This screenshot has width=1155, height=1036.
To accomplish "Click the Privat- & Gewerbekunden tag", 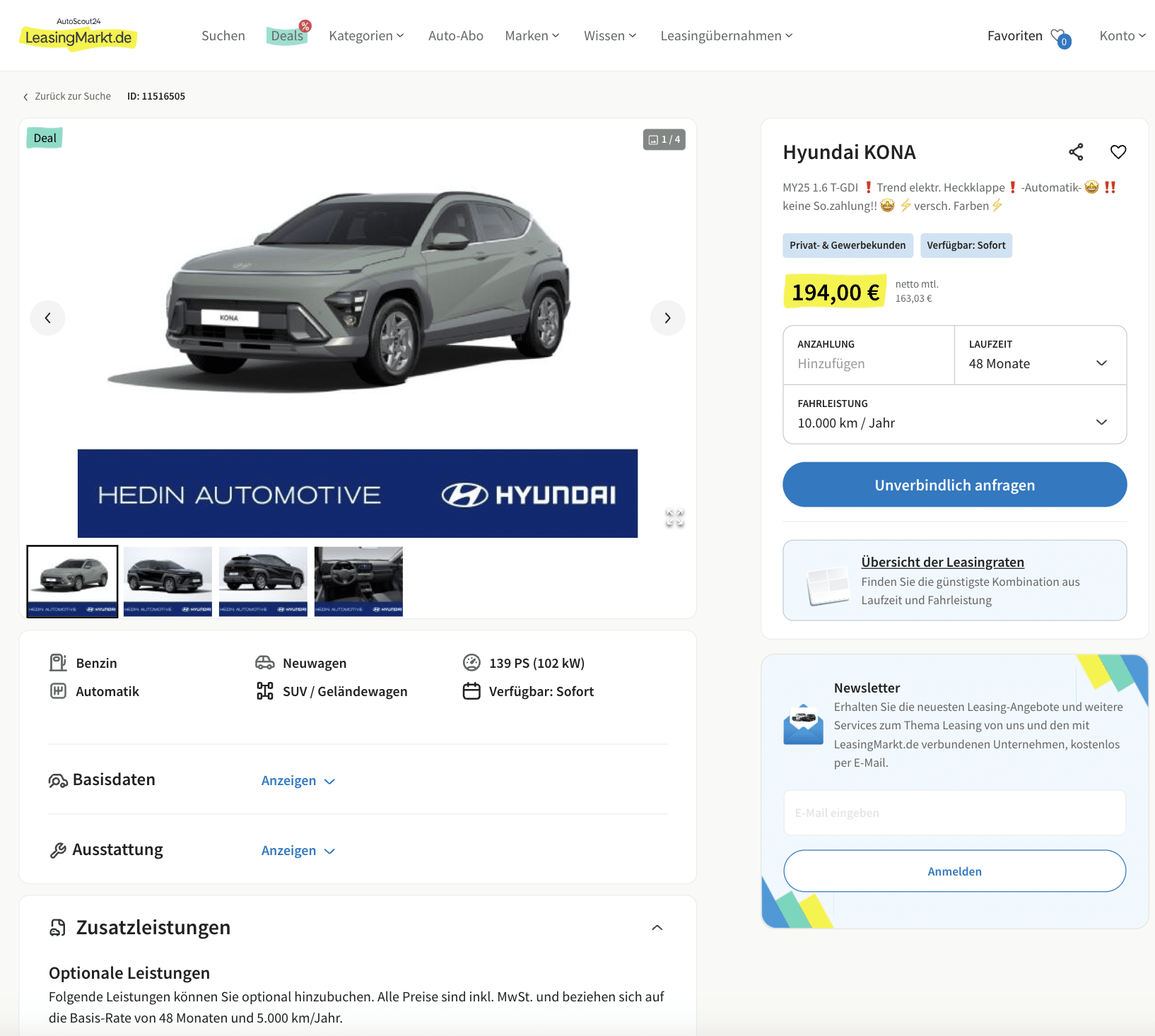I will pyautogui.click(x=848, y=245).
